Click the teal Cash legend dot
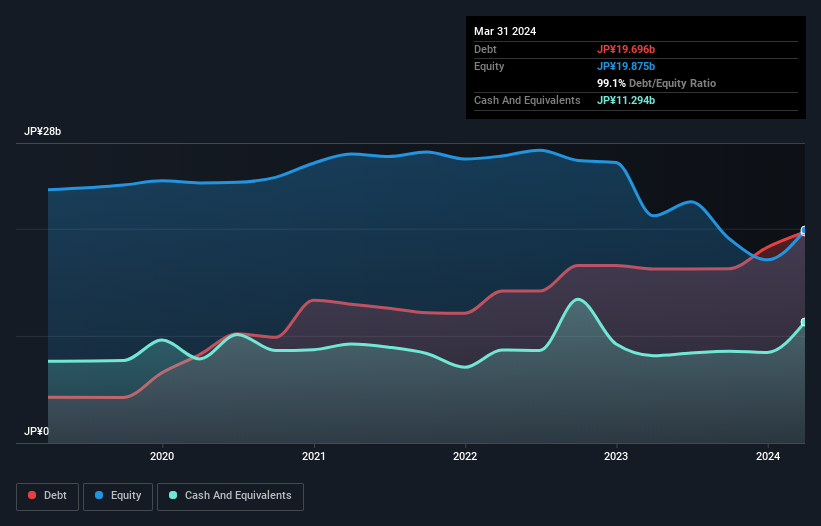 [173, 495]
